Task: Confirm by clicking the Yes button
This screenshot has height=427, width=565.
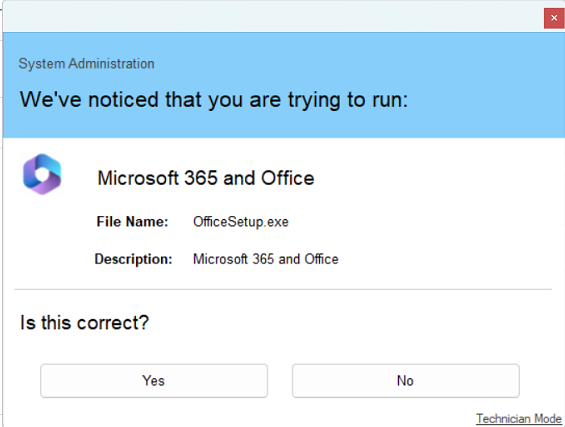Action: (154, 381)
